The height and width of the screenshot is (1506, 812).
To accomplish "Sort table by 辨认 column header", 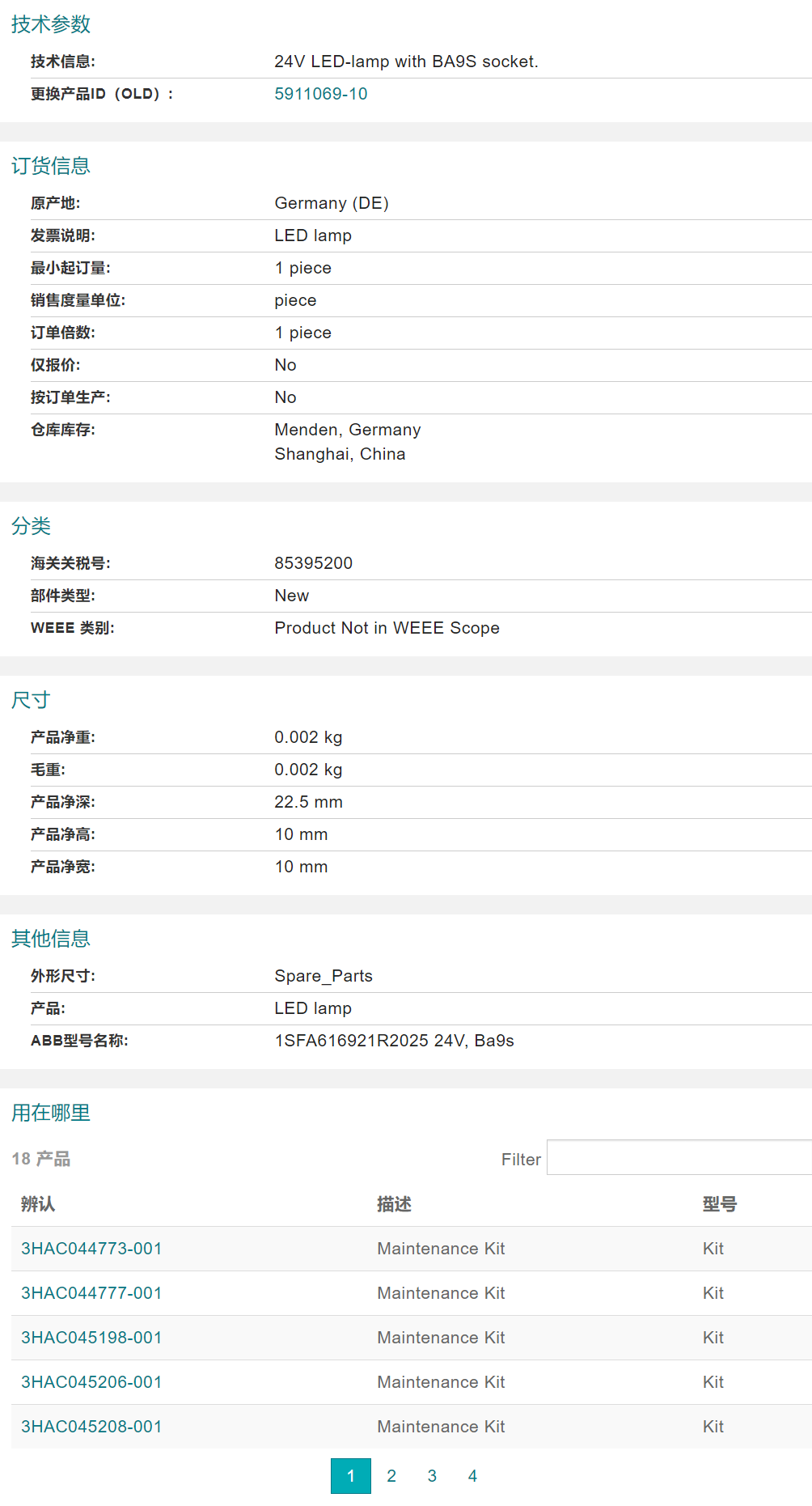I will pos(38,1204).
